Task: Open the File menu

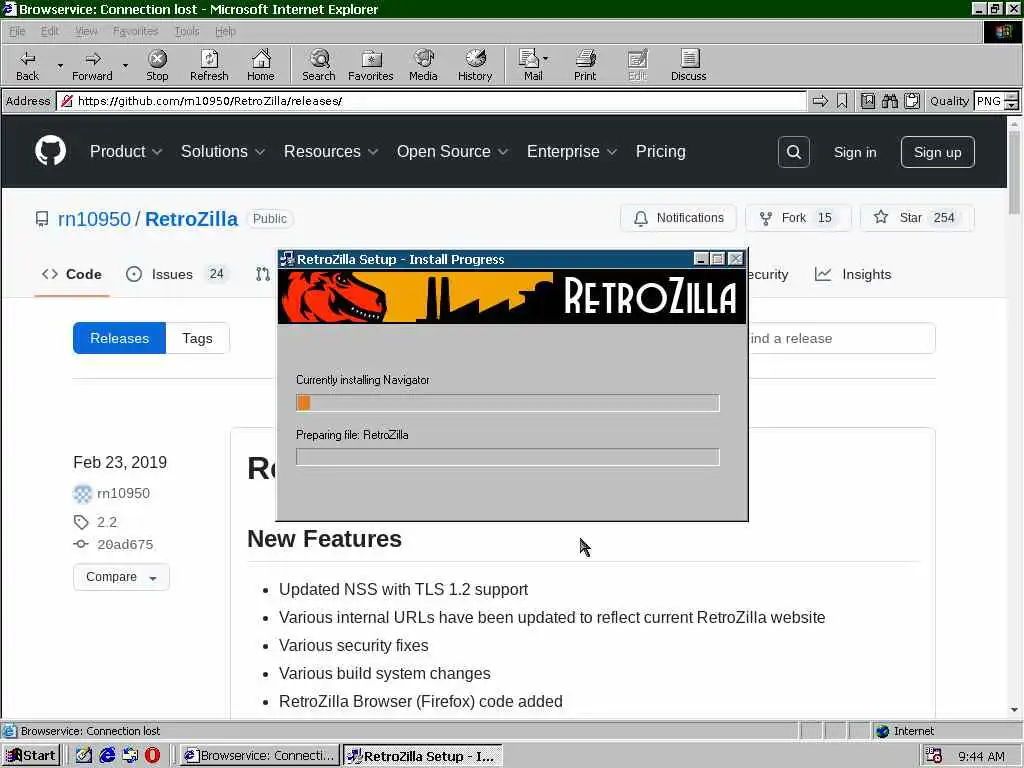Action: pos(17,31)
